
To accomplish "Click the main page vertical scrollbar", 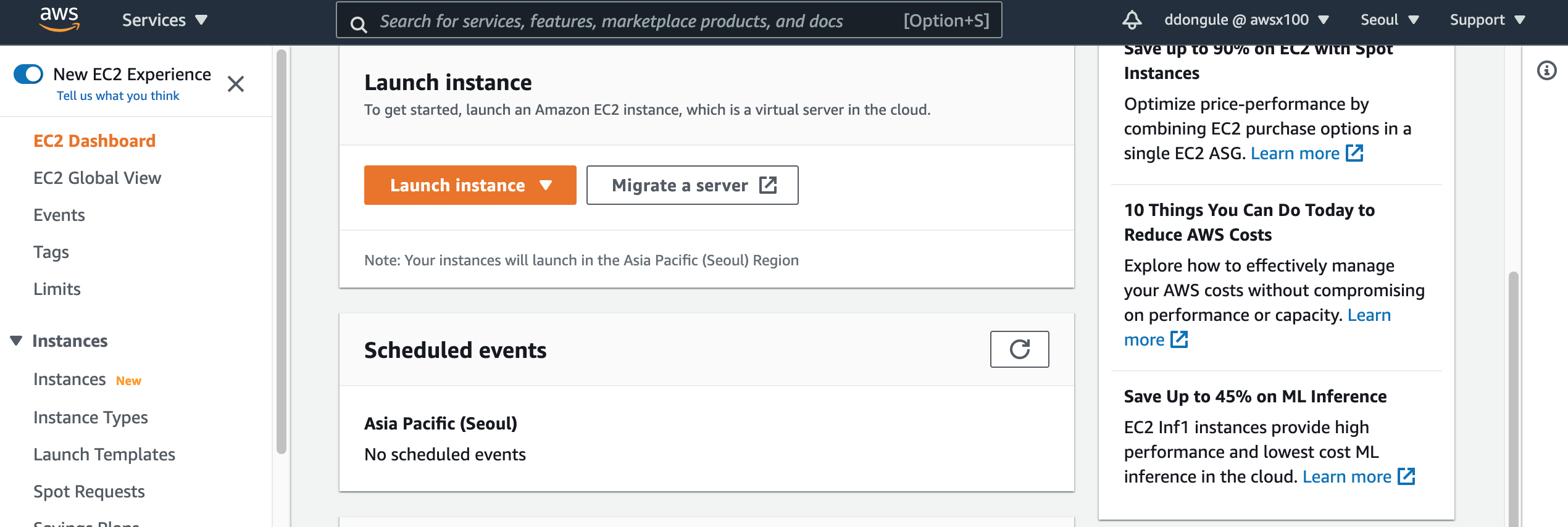I will point(1513,399).
